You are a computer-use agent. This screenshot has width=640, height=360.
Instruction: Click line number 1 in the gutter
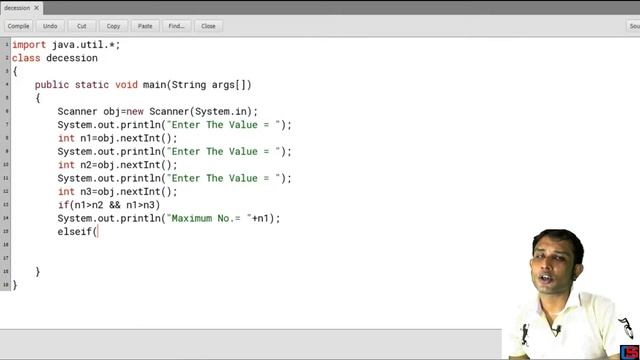pyautogui.click(x=6, y=44)
